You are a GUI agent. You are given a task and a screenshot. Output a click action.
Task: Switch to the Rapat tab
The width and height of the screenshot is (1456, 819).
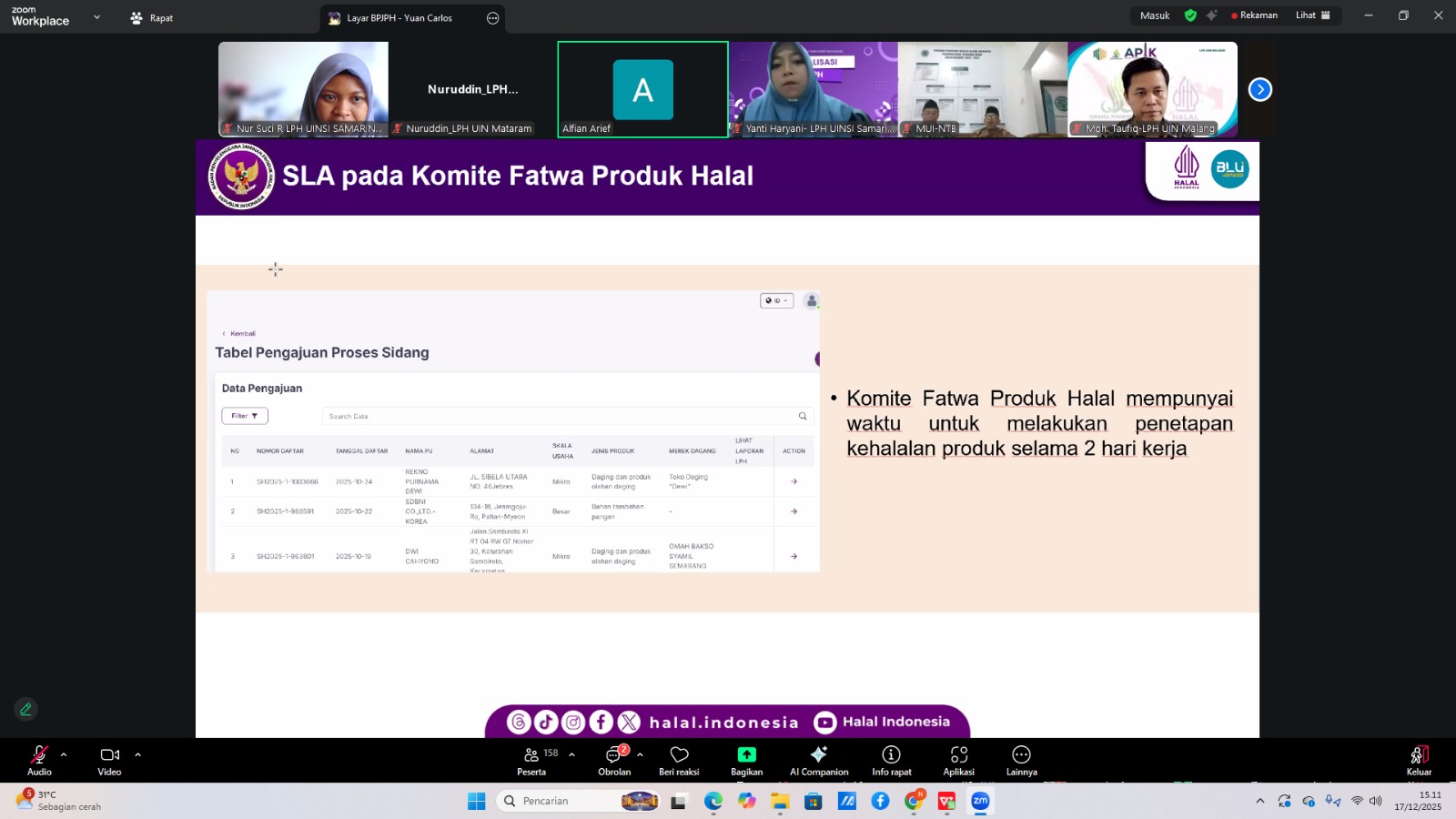[x=152, y=18]
